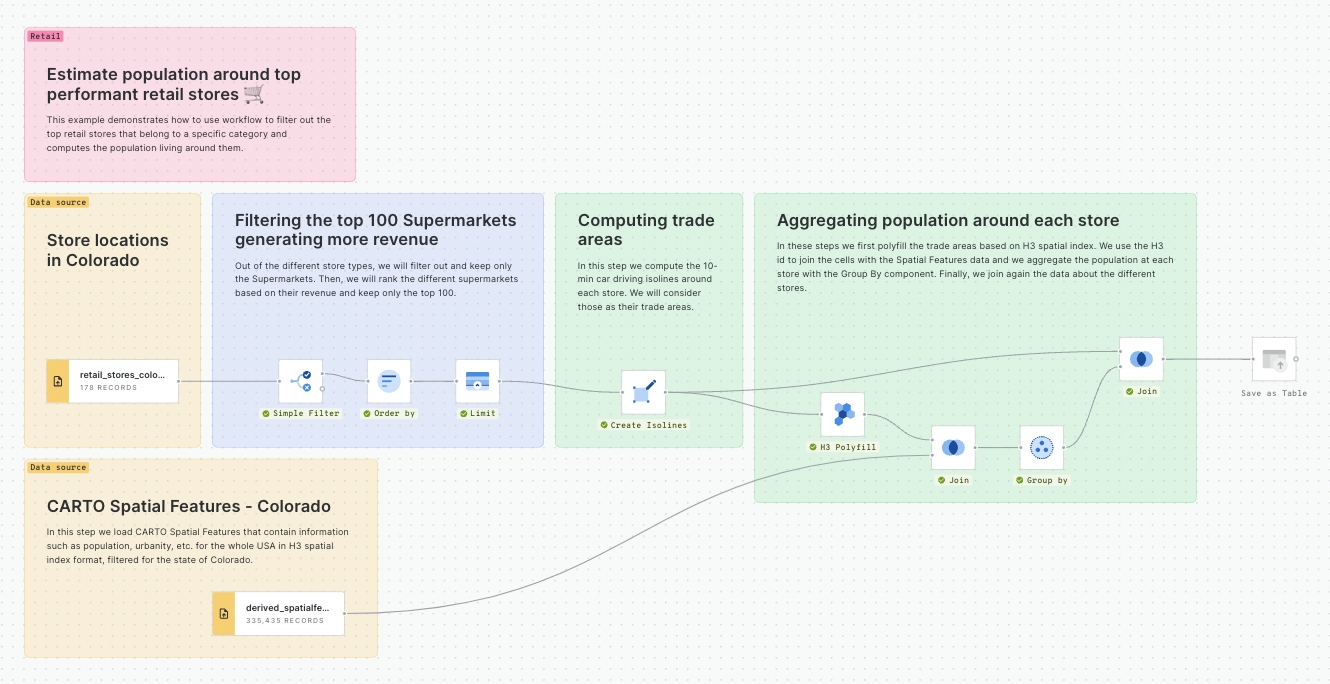Viewport: 1330px width, 684px height.
Task: Select the derived_spatialfe... source with 335,435 records
Action: click(x=289, y=613)
